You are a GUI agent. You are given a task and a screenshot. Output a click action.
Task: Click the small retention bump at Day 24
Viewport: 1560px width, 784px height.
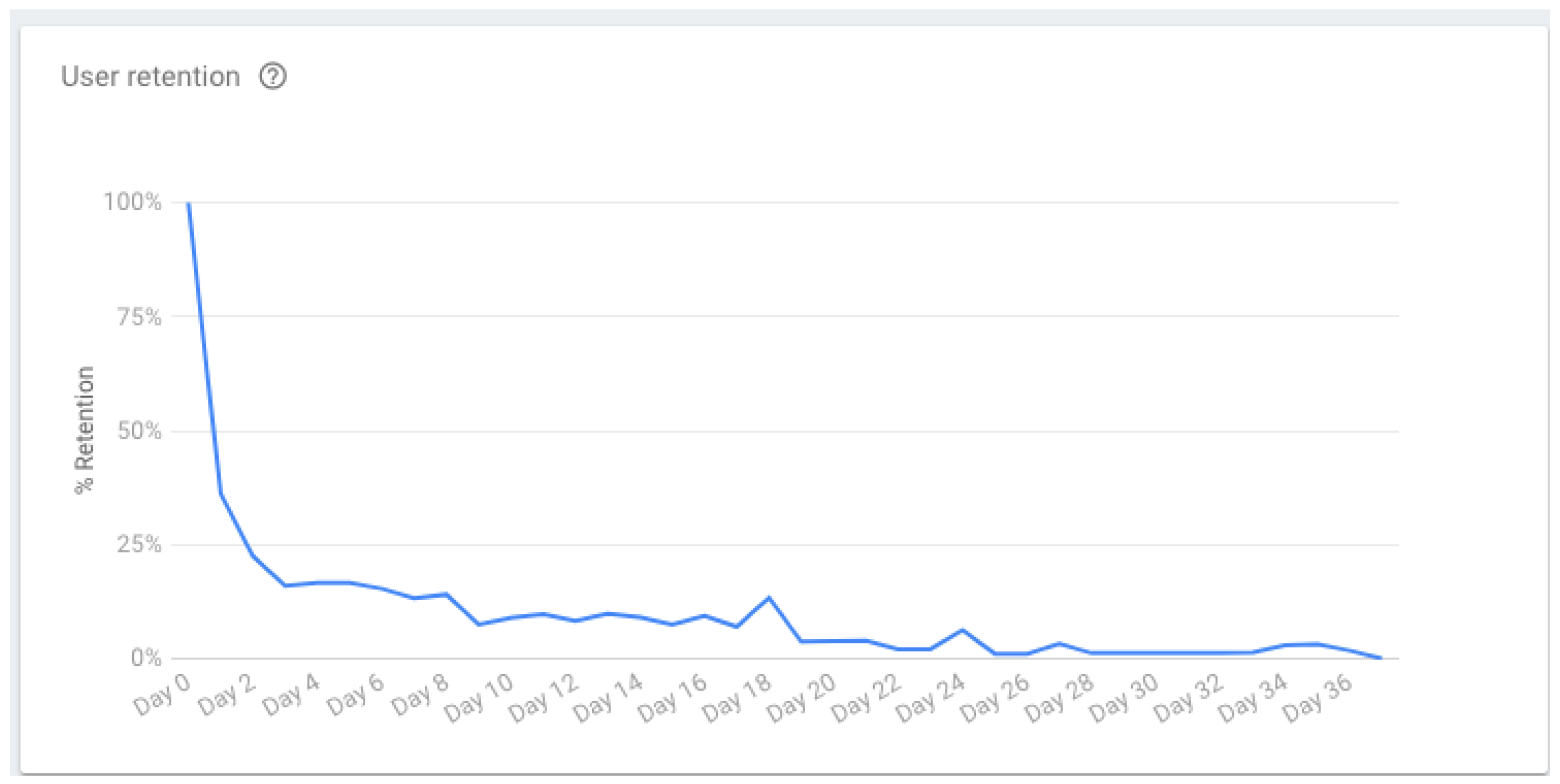tap(962, 630)
